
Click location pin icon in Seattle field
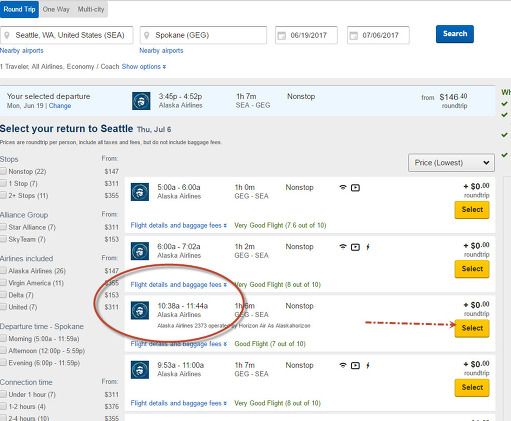pyautogui.click(x=7, y=35)
